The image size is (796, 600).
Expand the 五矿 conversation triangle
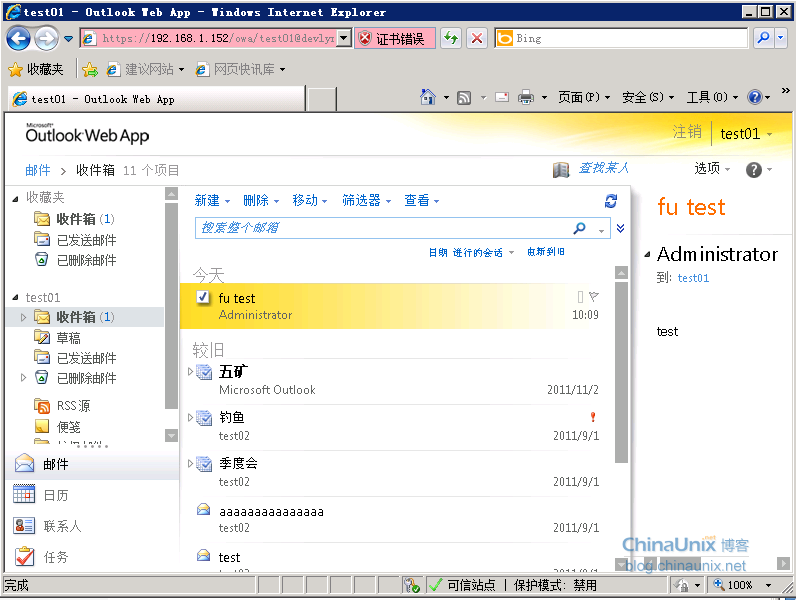click(x=190, y=372)
